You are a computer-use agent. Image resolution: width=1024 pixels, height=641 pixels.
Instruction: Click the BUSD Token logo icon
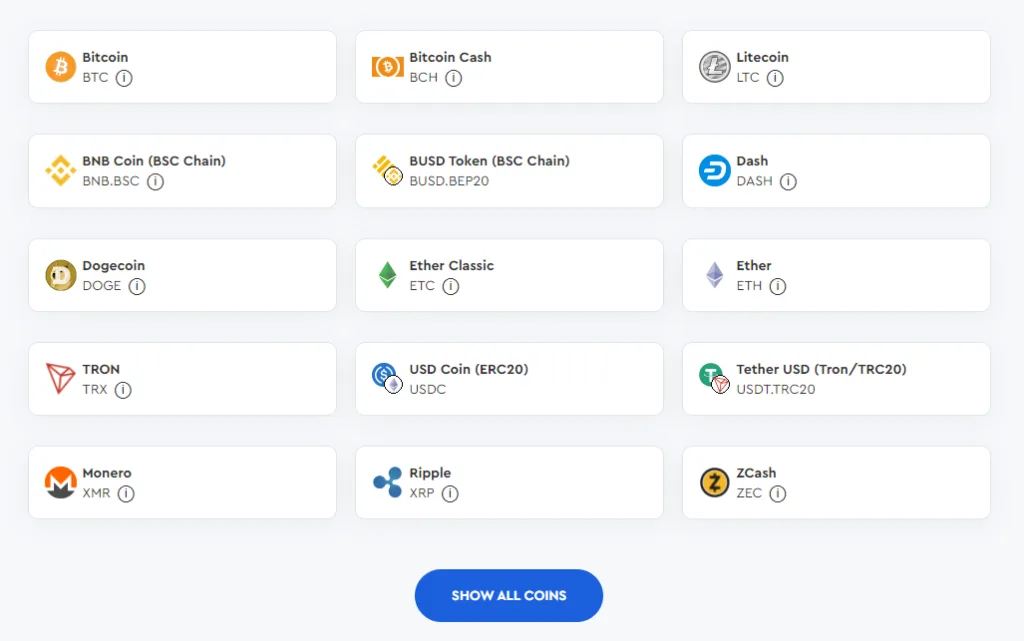coord(388,170)
